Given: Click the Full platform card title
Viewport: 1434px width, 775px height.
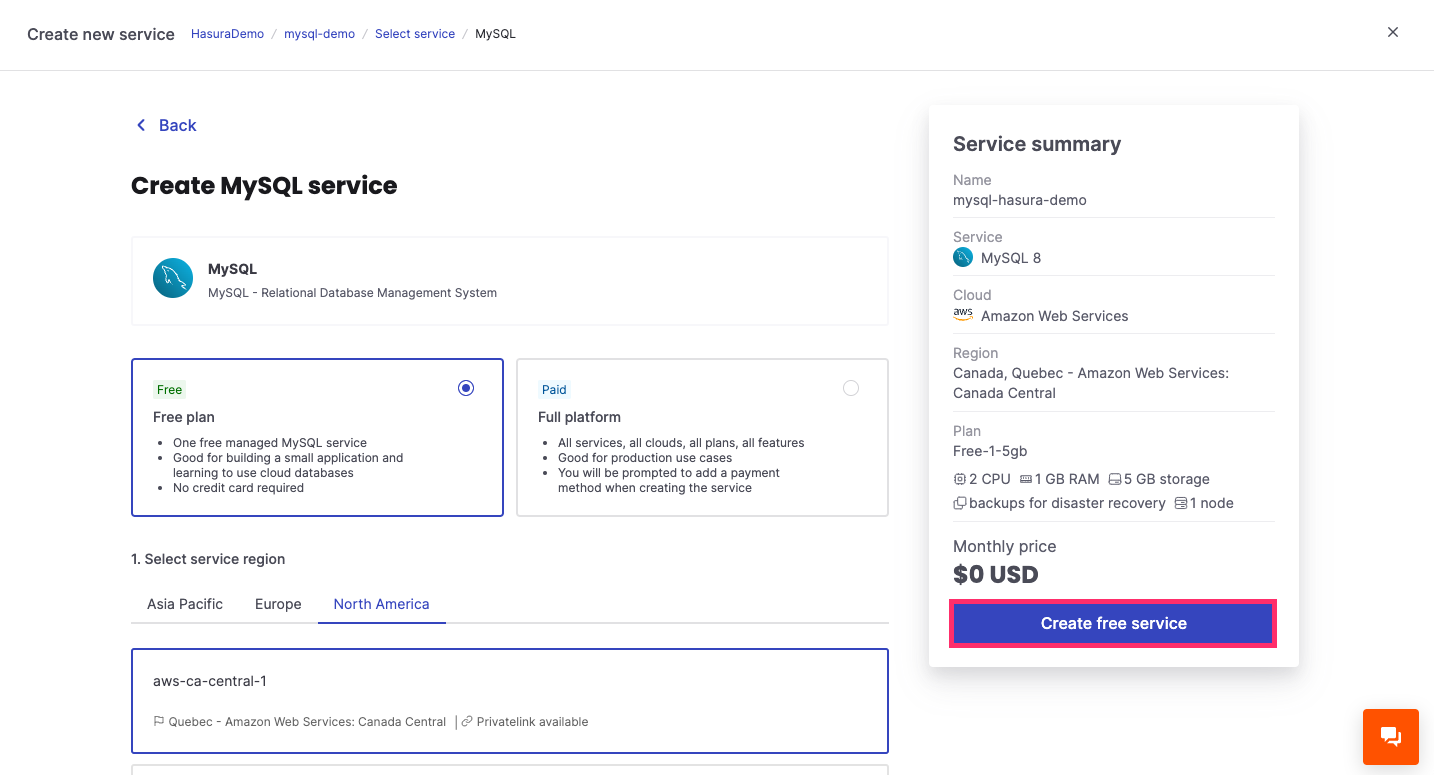Looking at the screenshot, I should (579, 417).
